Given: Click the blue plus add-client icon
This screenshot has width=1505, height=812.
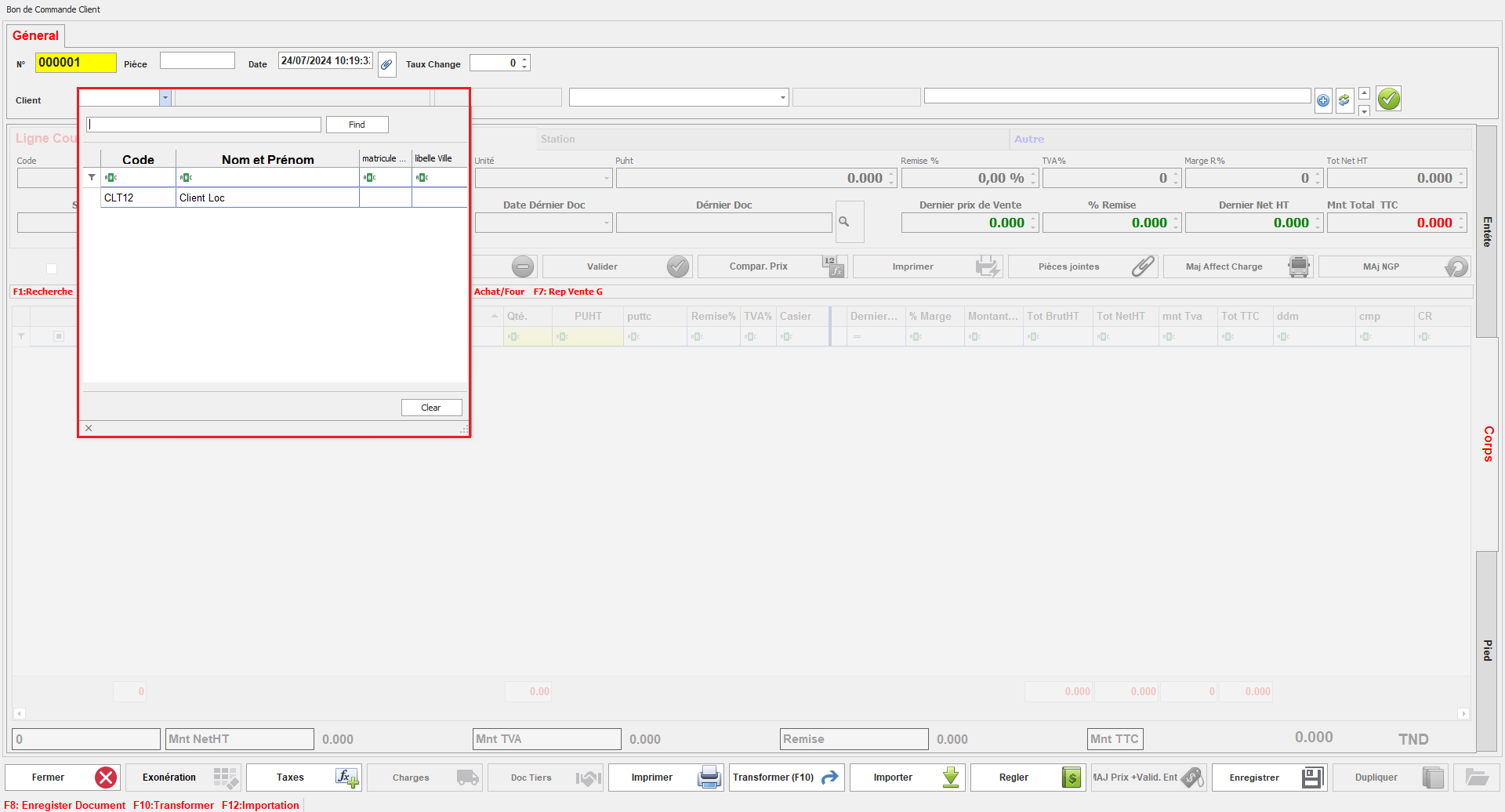Looking at the screenshot, I should 1323,100.
